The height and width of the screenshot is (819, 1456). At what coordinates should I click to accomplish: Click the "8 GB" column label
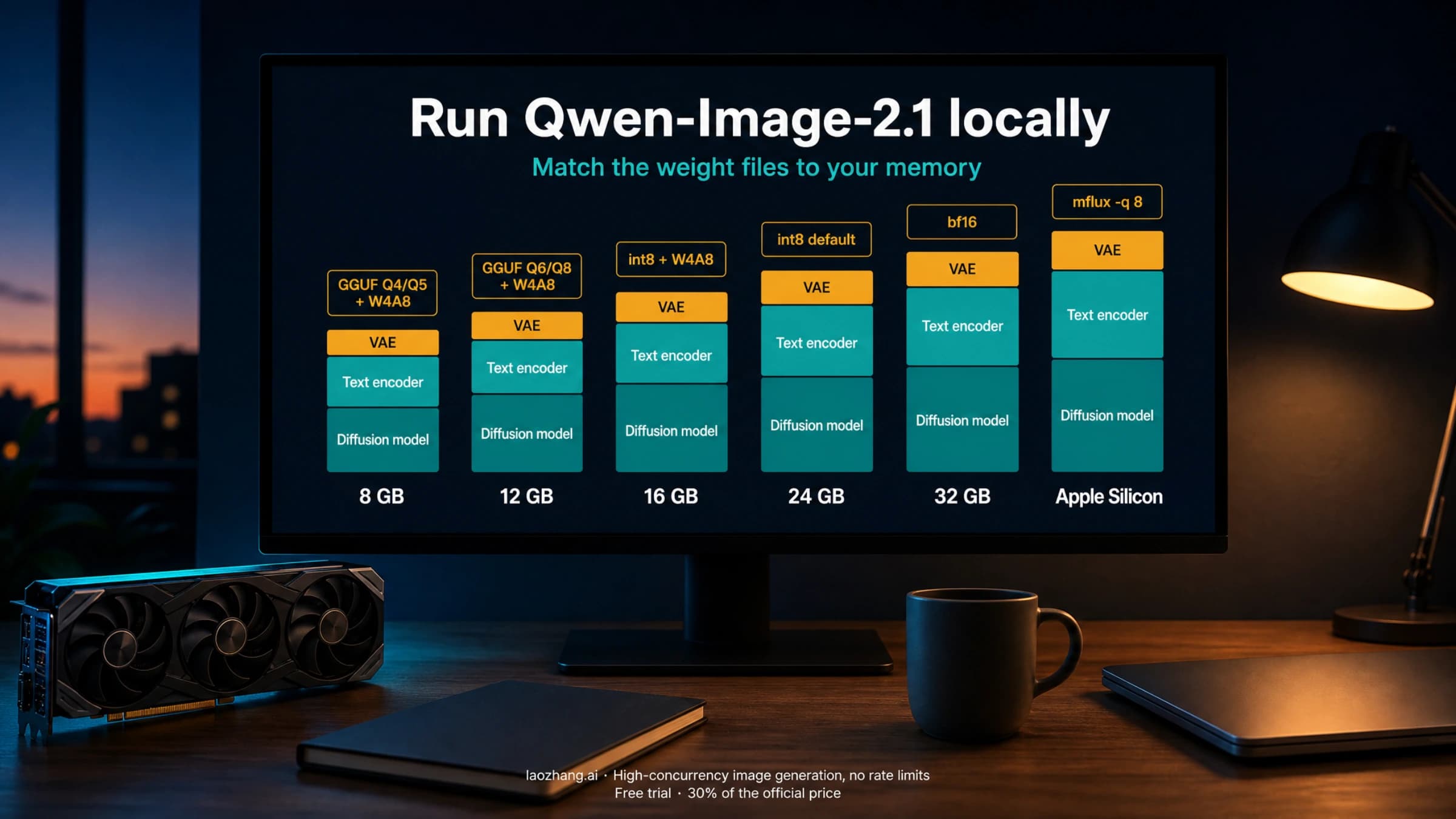coord(382,496)
